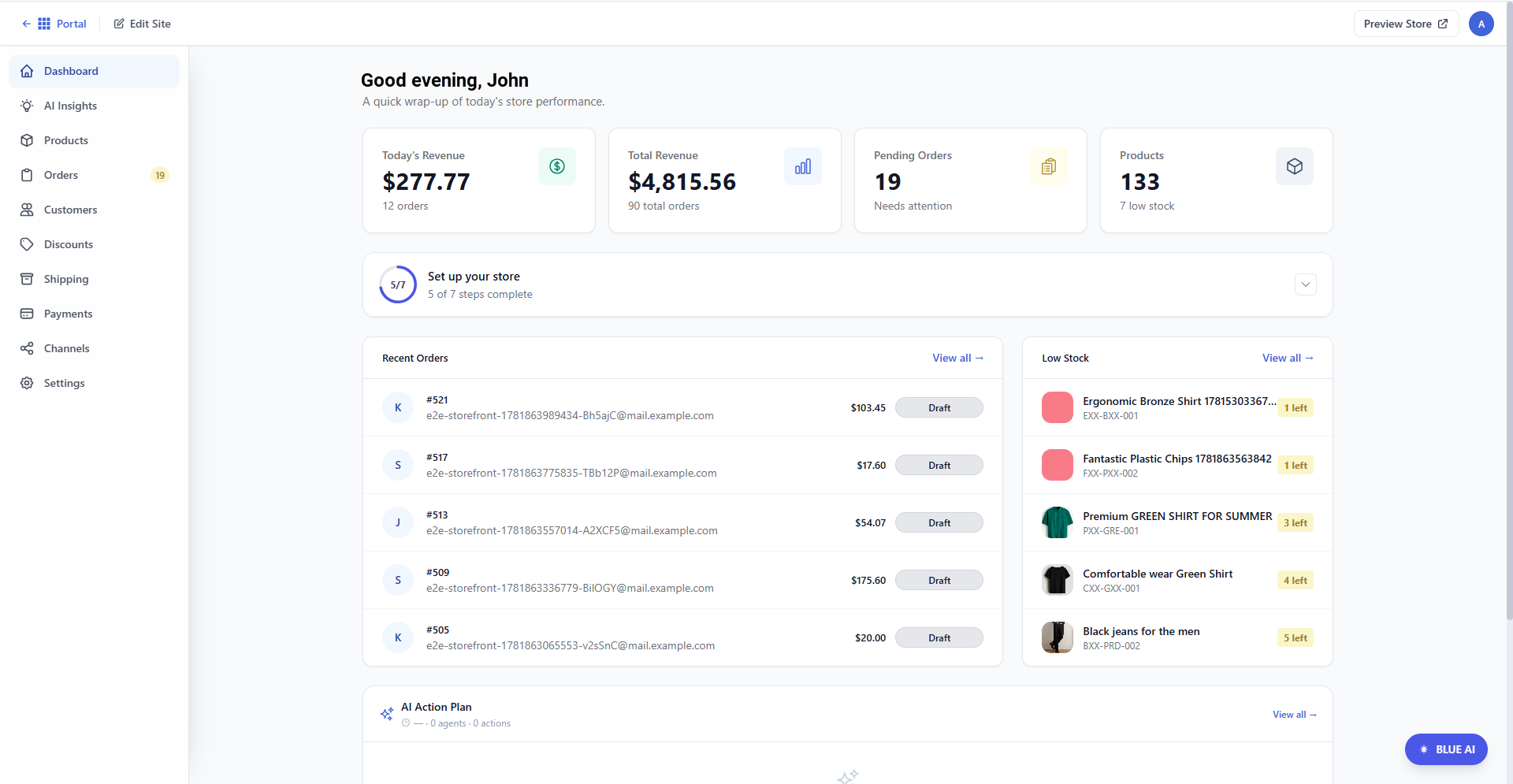Open the Portal grid icon
Image resolution: width=1513 pixels, height=784 pixels.
click(44, 24)
